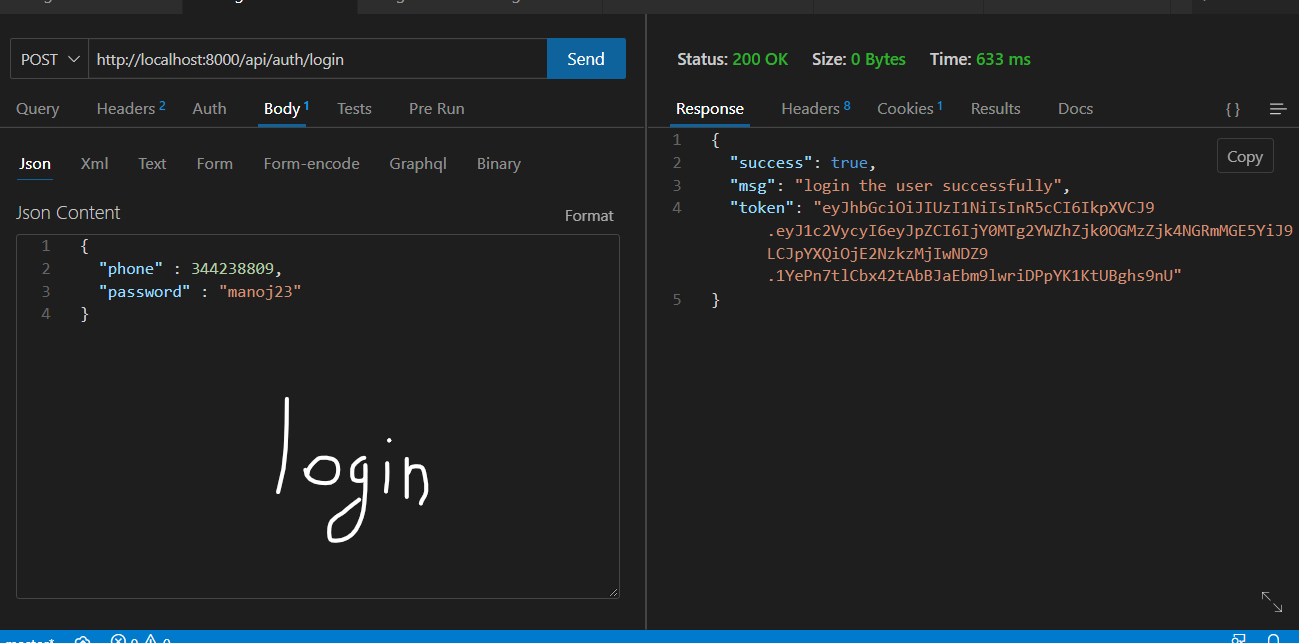Click the "manoj23" password value

[x=260, y=291]
